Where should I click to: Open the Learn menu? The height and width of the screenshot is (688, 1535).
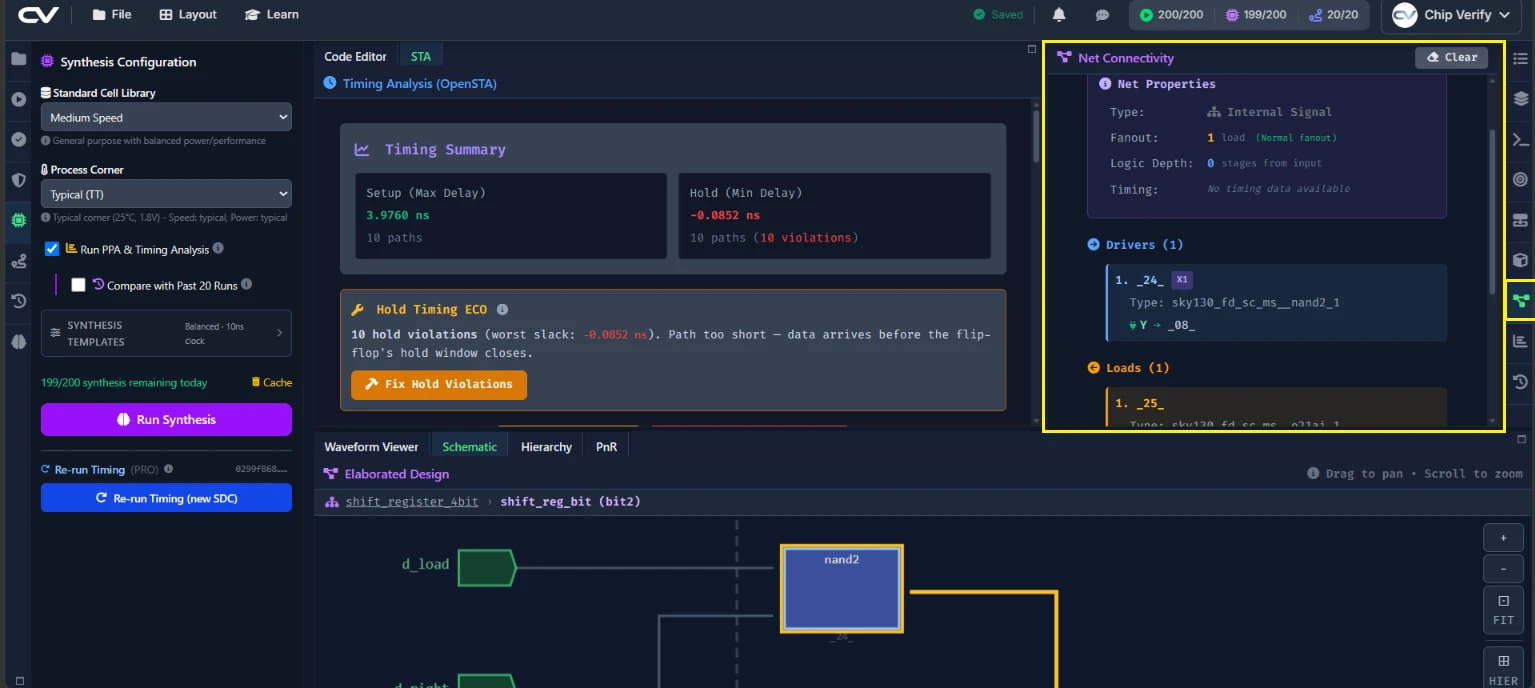pyautogui.click(x=271, y=15)
